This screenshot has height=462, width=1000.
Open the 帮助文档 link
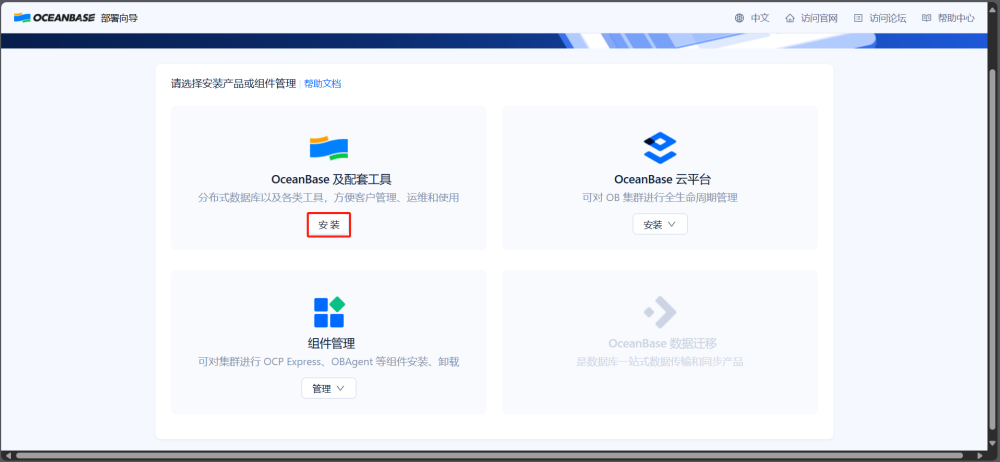coord(323,84)
